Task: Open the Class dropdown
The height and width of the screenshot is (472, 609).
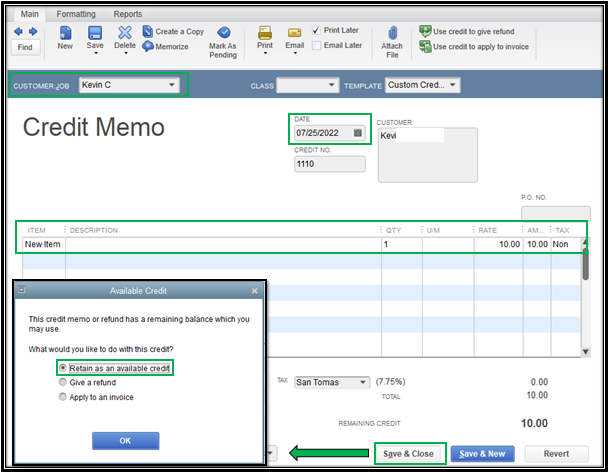Action: click(331, 85)
